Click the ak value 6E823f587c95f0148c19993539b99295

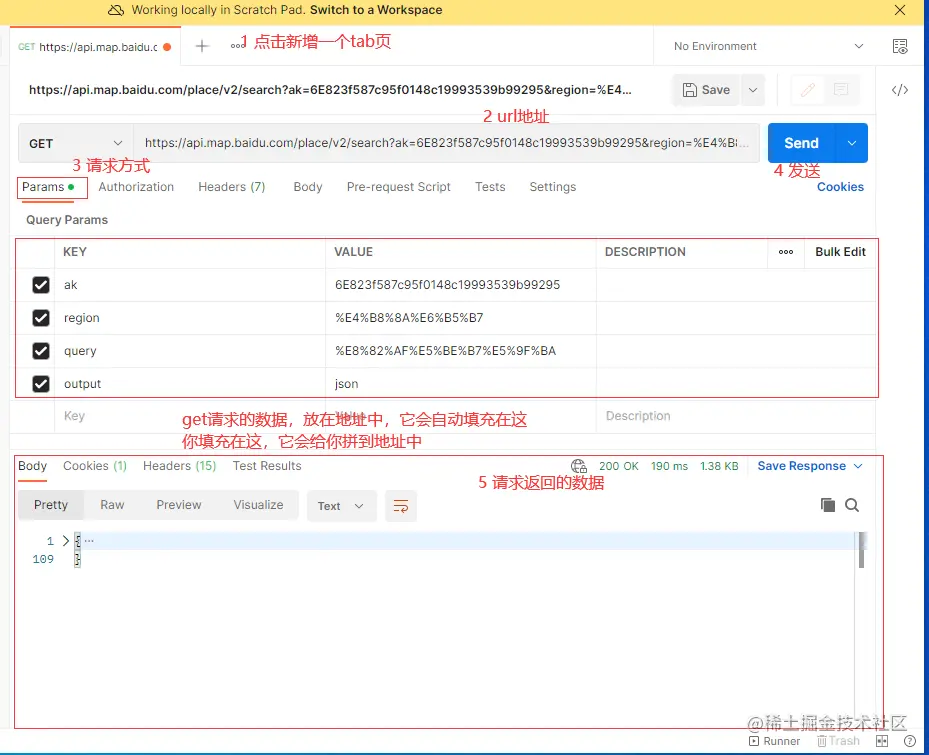(447, 285)
